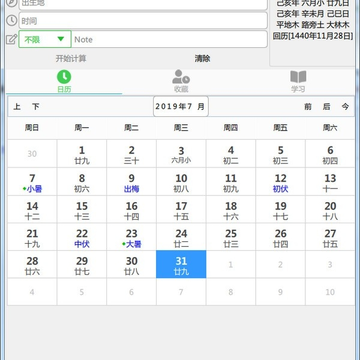The height and width of the screenshot is (360, 360).
Task: Go to next year with 下
Action: 36,107
